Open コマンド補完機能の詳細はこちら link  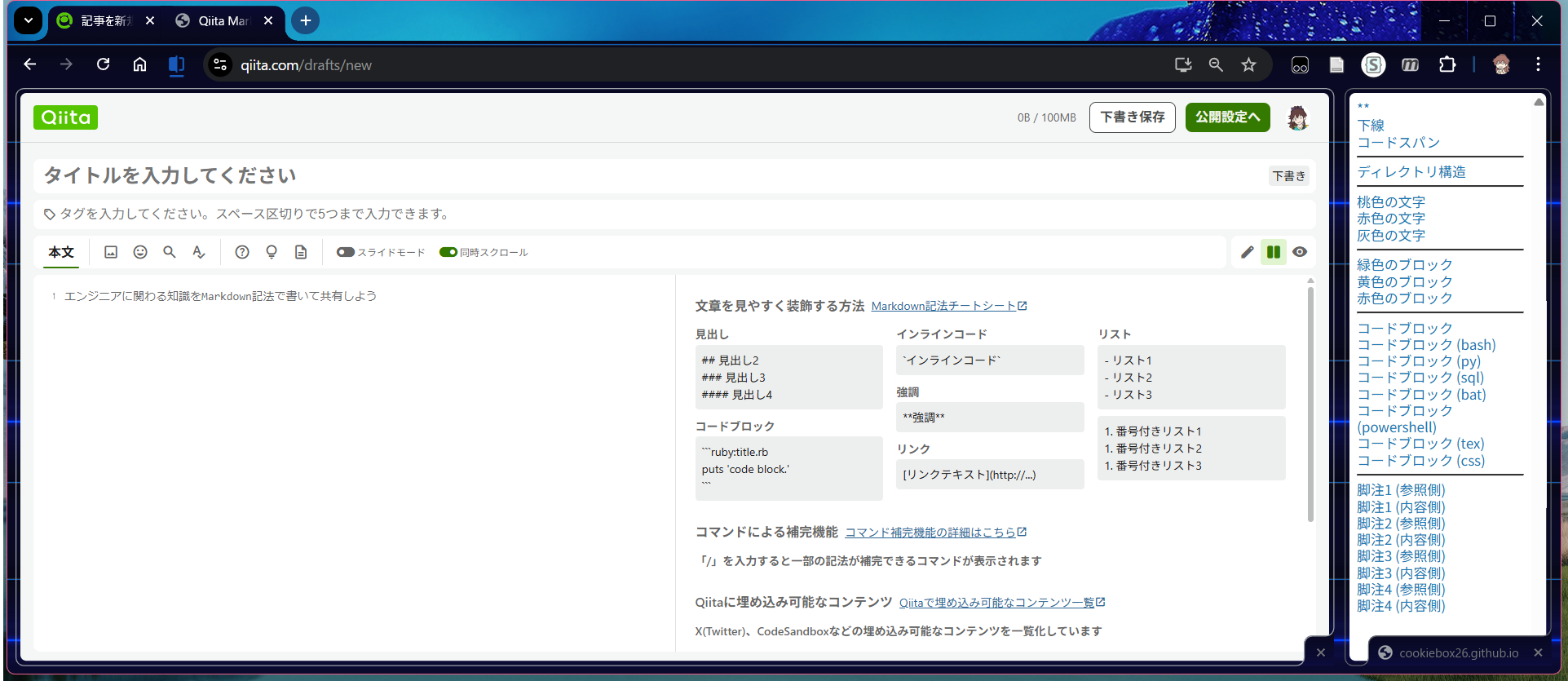(x=936, y=533)
